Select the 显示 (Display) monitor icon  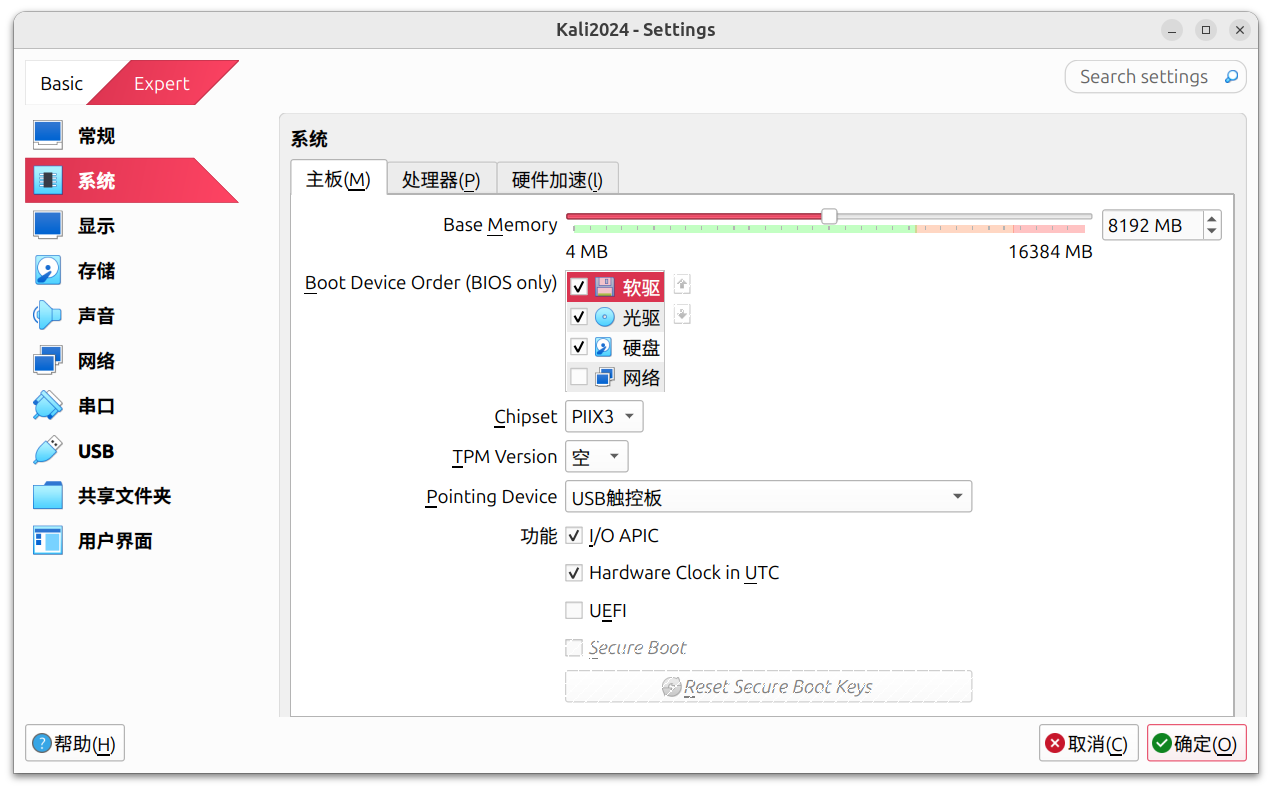click(48, 226)
